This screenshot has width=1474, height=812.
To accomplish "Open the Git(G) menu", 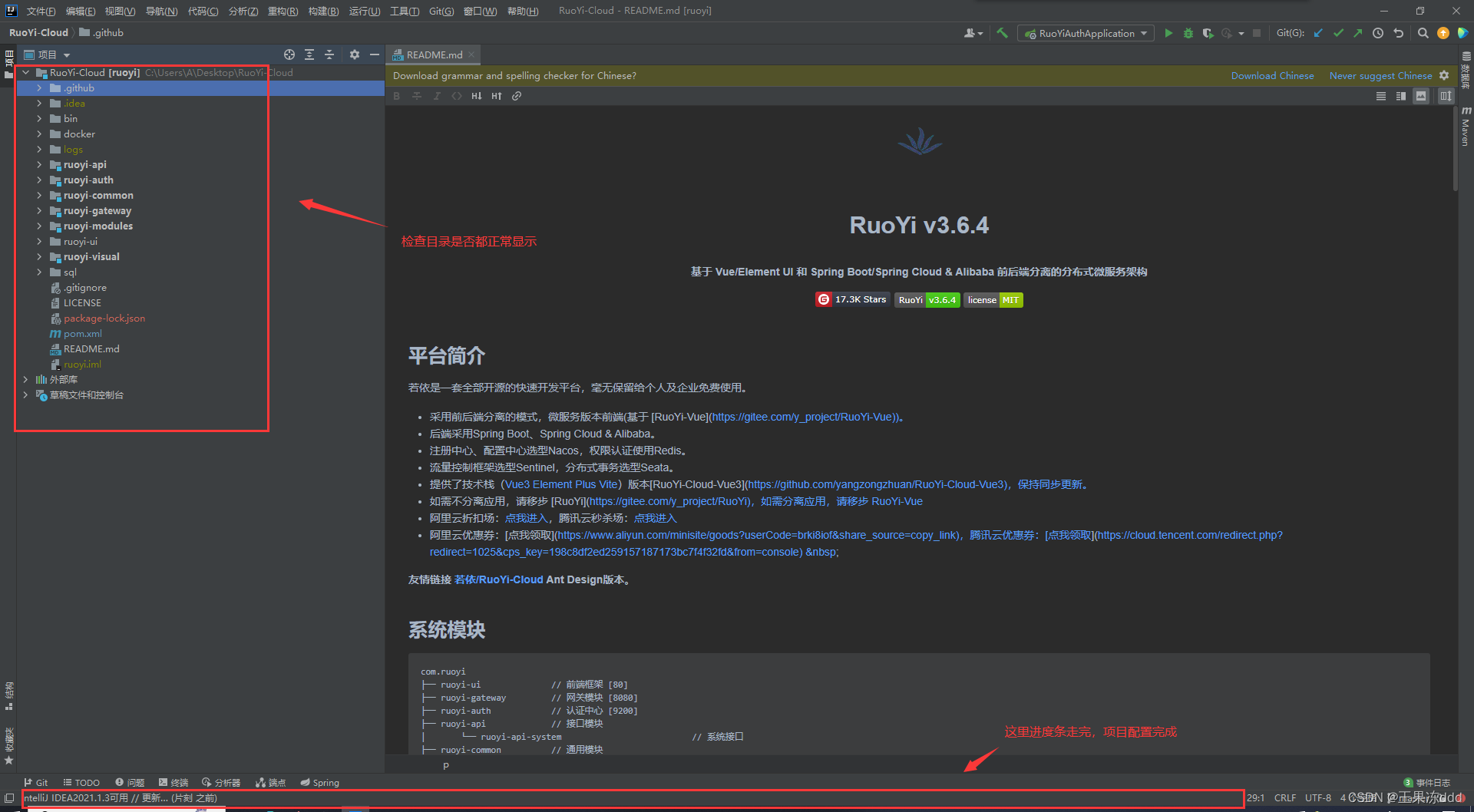I will 441,11.
